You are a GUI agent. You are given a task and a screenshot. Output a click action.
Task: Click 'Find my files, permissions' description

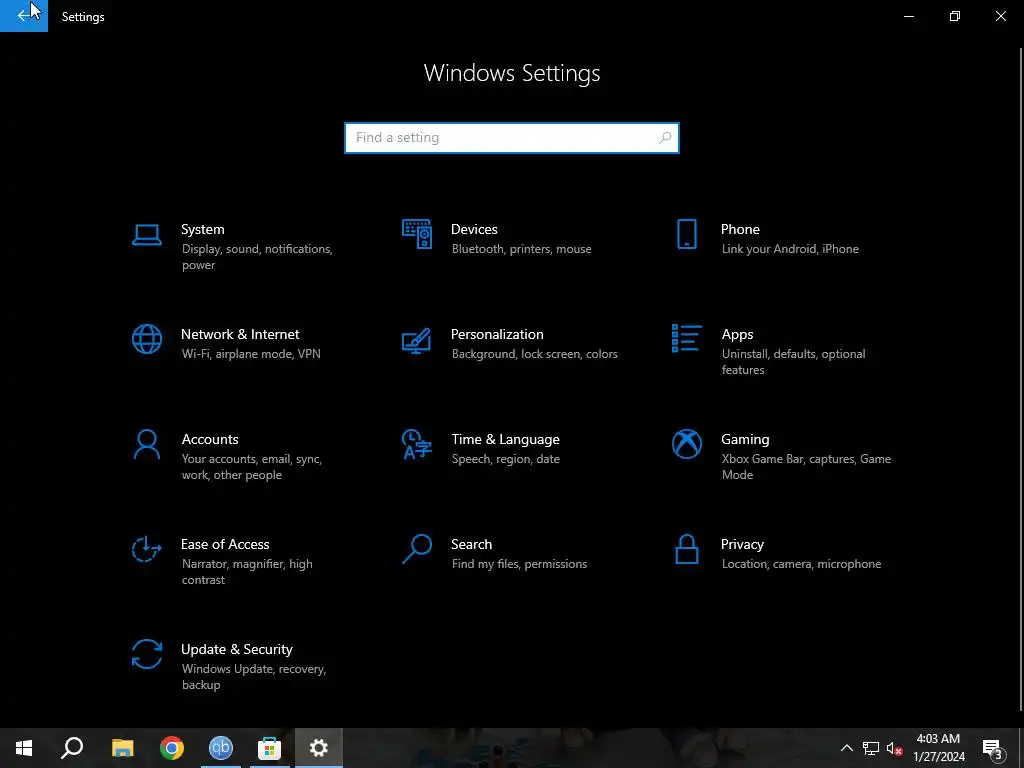(x=519, y=564)
